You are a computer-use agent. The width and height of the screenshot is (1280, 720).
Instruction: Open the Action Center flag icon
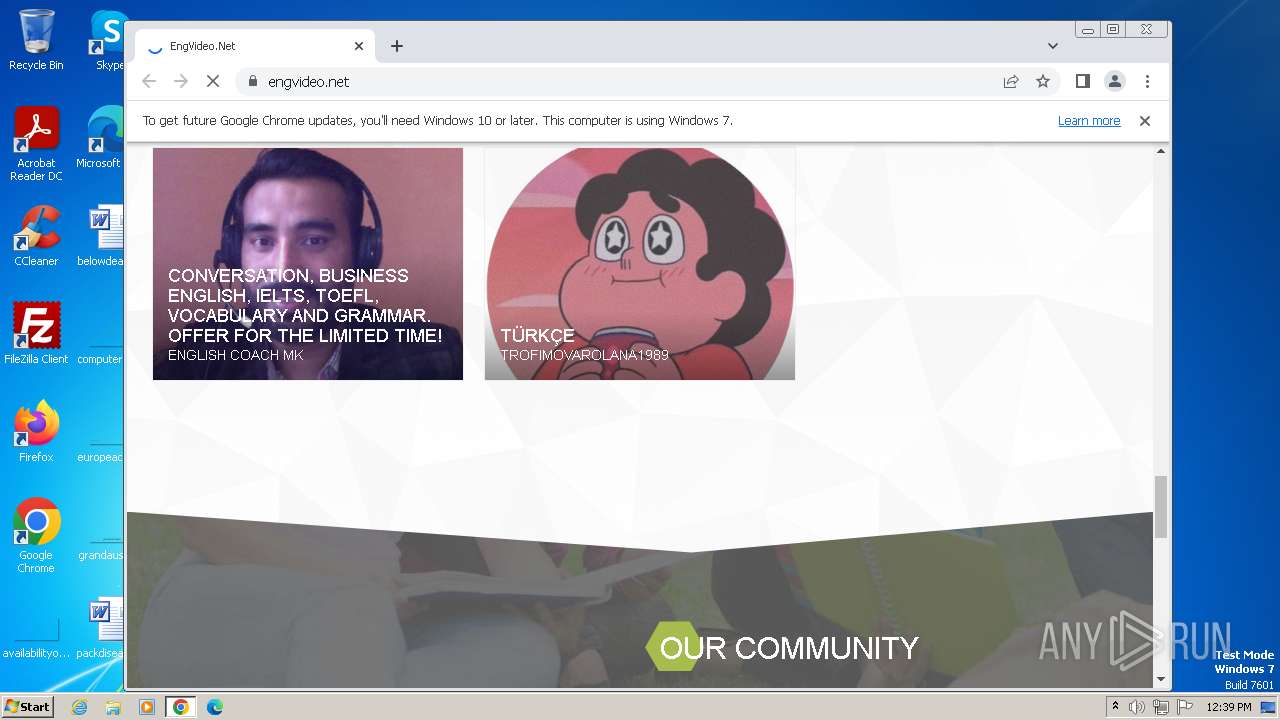(1183, 707)
